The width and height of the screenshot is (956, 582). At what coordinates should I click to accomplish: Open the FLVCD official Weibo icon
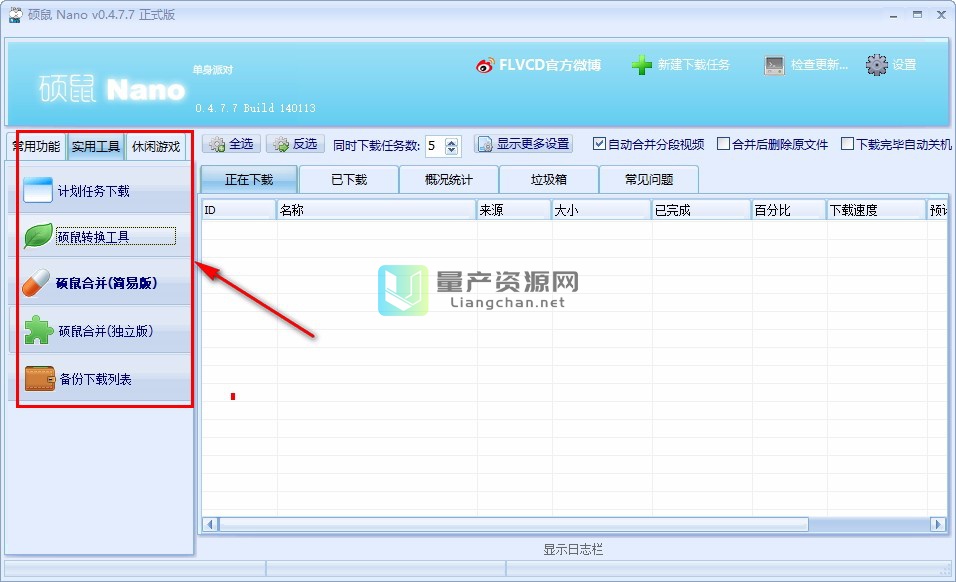coord(485,65)
